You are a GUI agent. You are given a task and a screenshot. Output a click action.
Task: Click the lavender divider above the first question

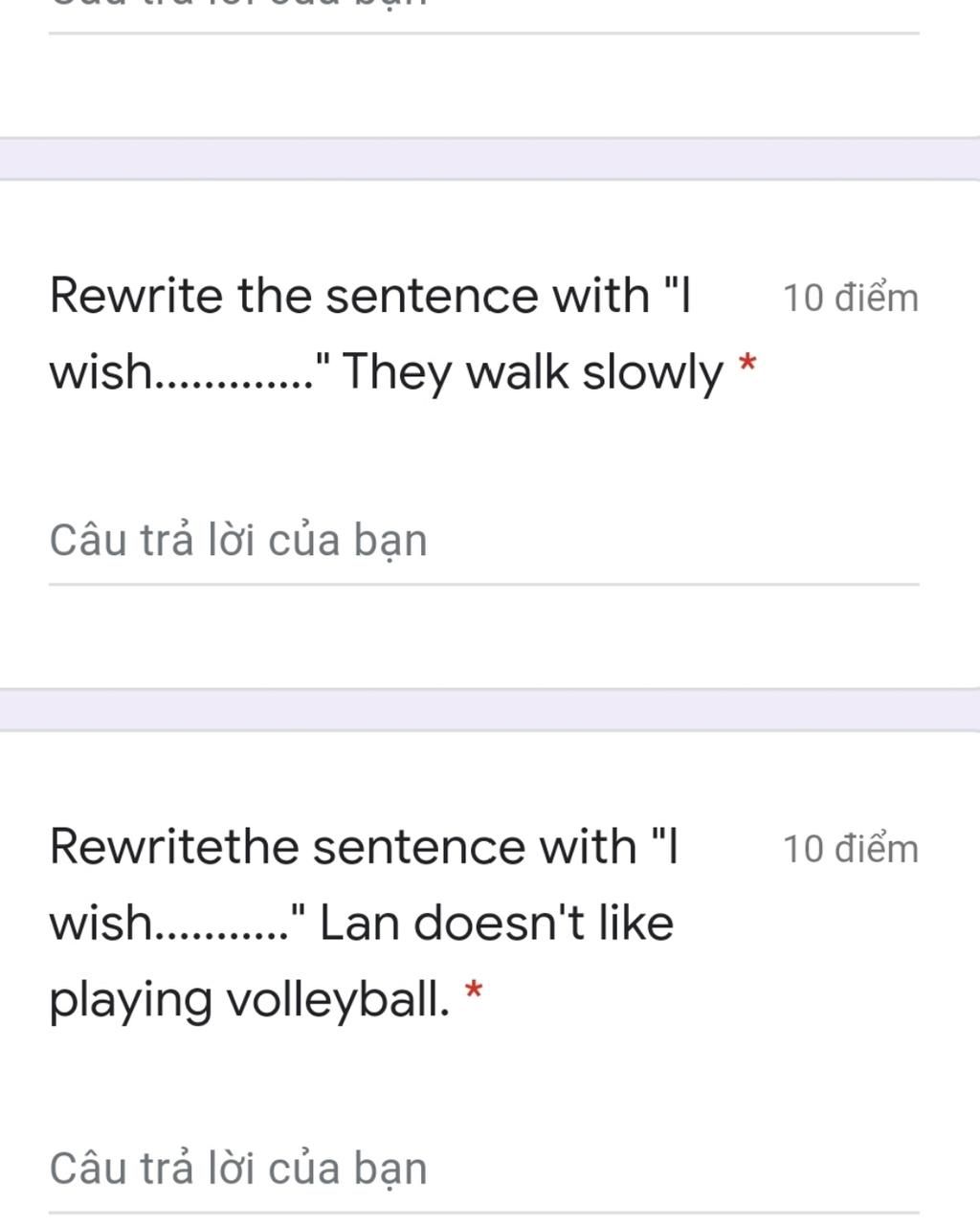[490, 159]
